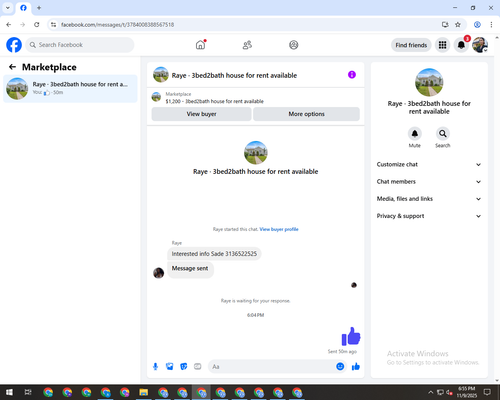Open the Chrome three-dot menu
Screen dimensions: 500x400
(491, 25)
